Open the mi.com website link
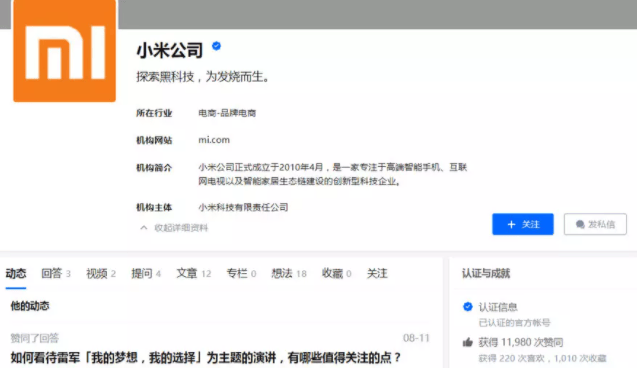The height and width of the screenshot is (378, 637). coord(214,140)
